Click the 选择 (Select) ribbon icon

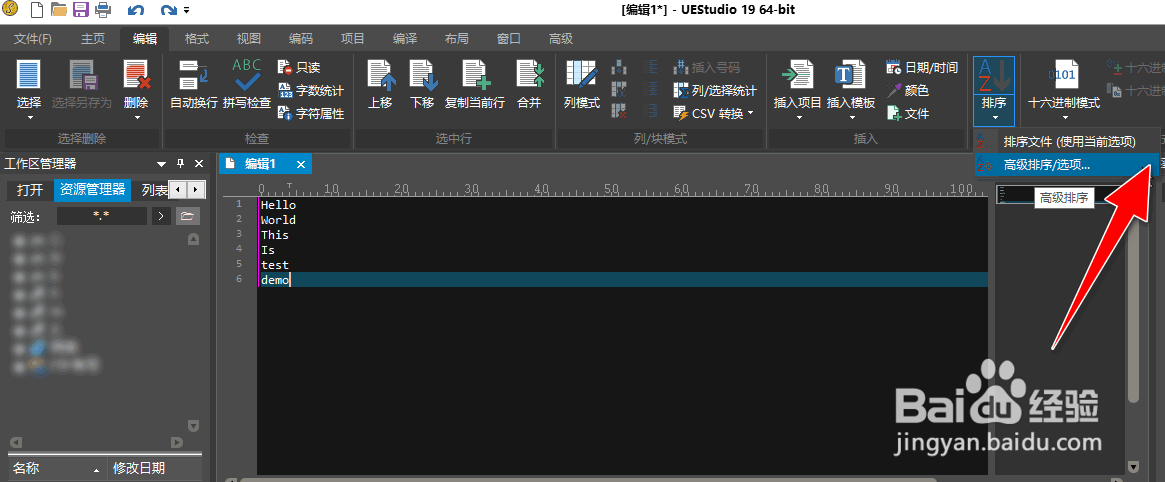pos(29,76)
